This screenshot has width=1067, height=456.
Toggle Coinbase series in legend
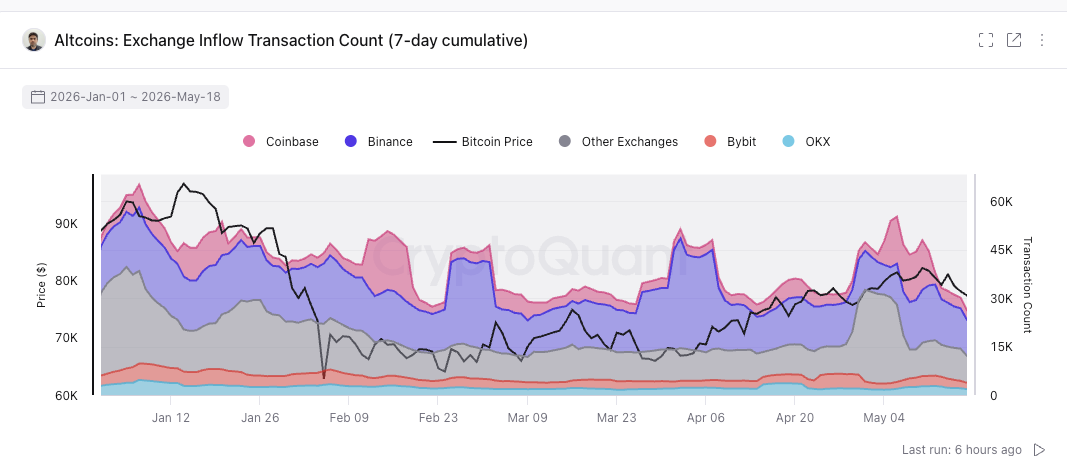(x=281, y=142)
